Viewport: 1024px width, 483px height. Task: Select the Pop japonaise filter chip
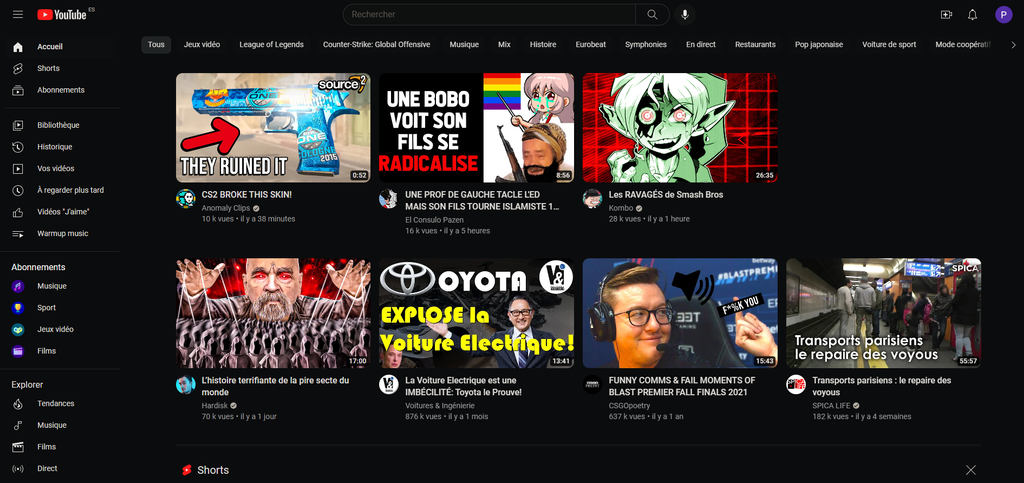[x=819, y=45]
